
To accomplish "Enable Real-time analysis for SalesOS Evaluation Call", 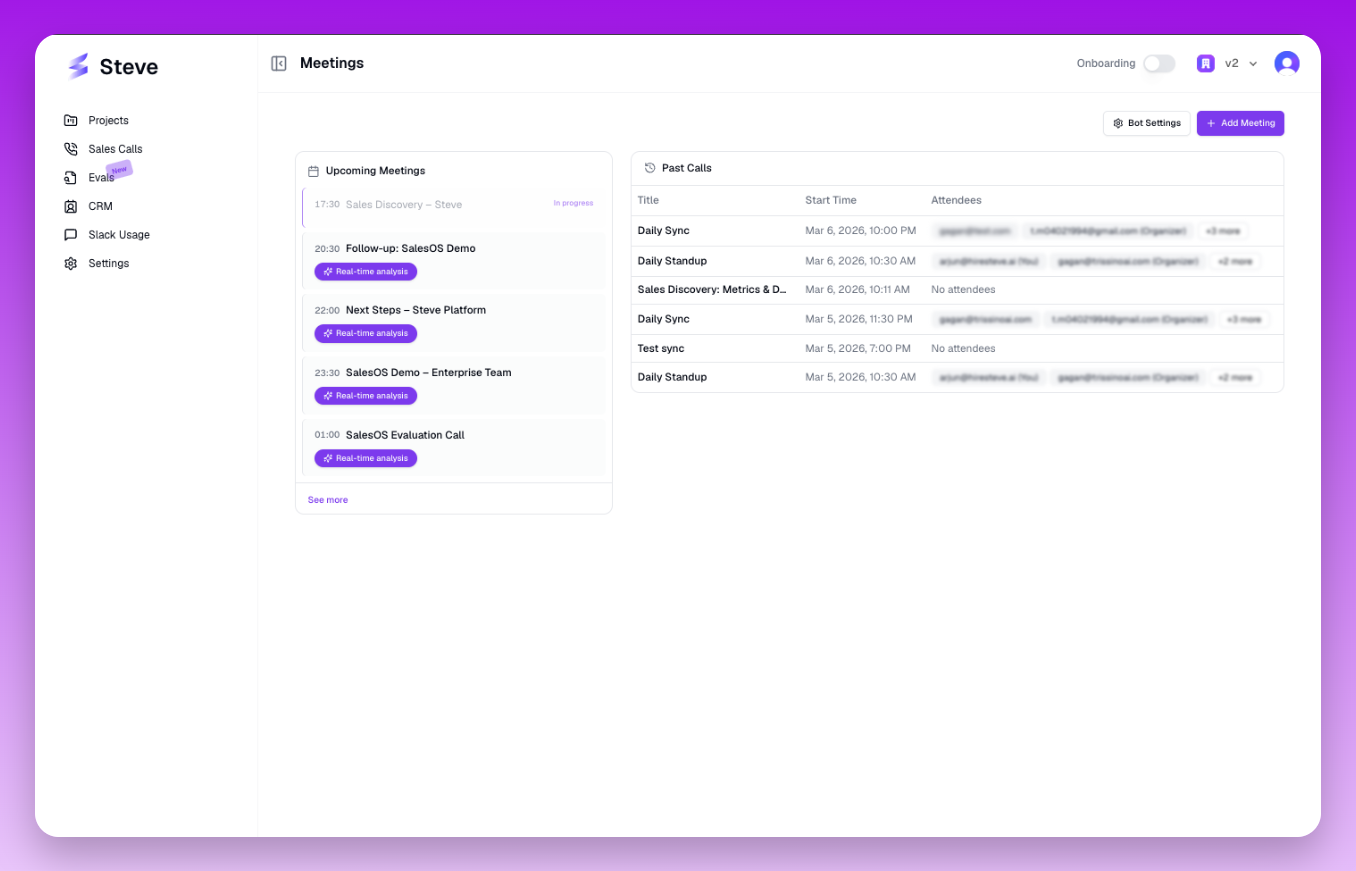I will pos(366,458).
